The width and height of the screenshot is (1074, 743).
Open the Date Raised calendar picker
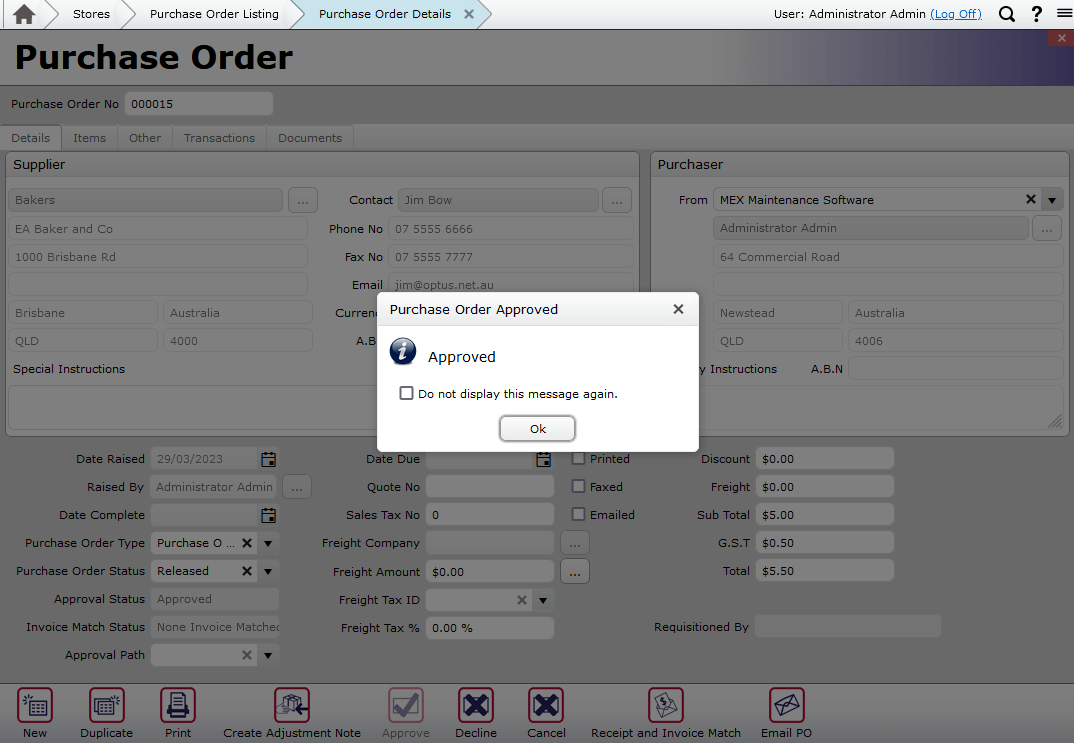(267, 459)
